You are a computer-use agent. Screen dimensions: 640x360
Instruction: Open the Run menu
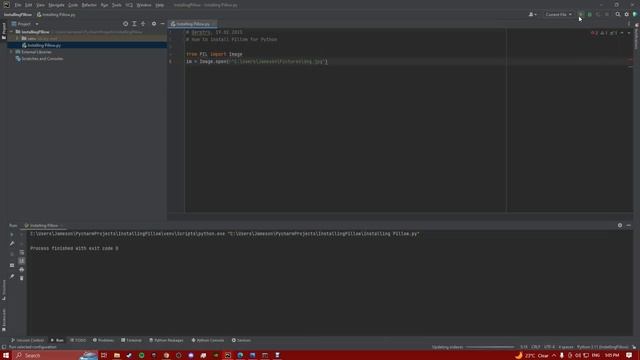[x=104, y=5]
